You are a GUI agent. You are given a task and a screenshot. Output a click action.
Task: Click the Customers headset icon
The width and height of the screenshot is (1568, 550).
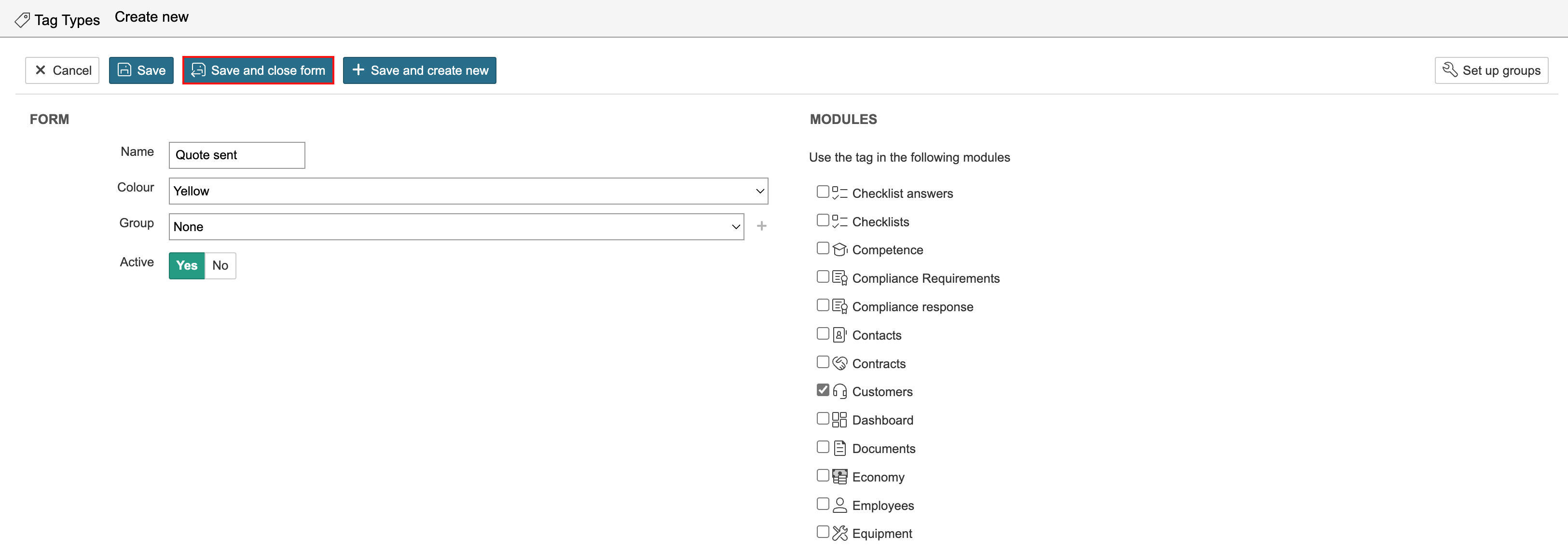[x=839, y=391]
